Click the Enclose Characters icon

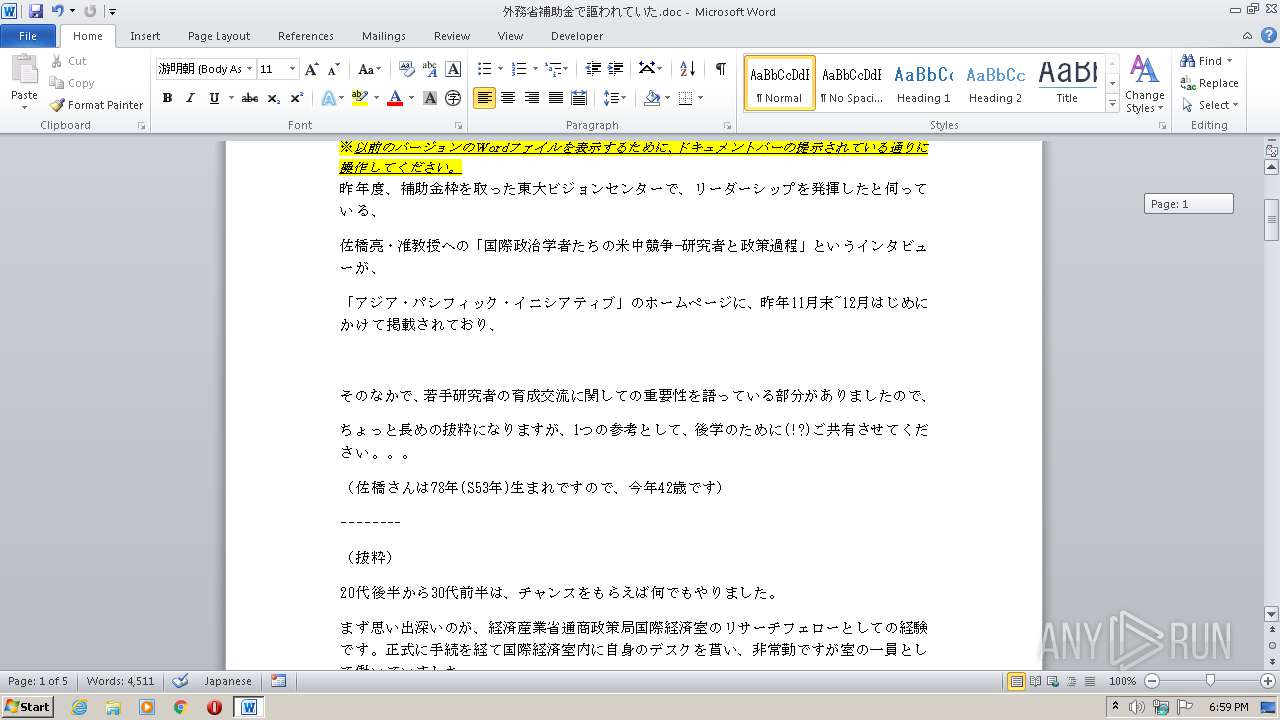(x=453, y=98)
